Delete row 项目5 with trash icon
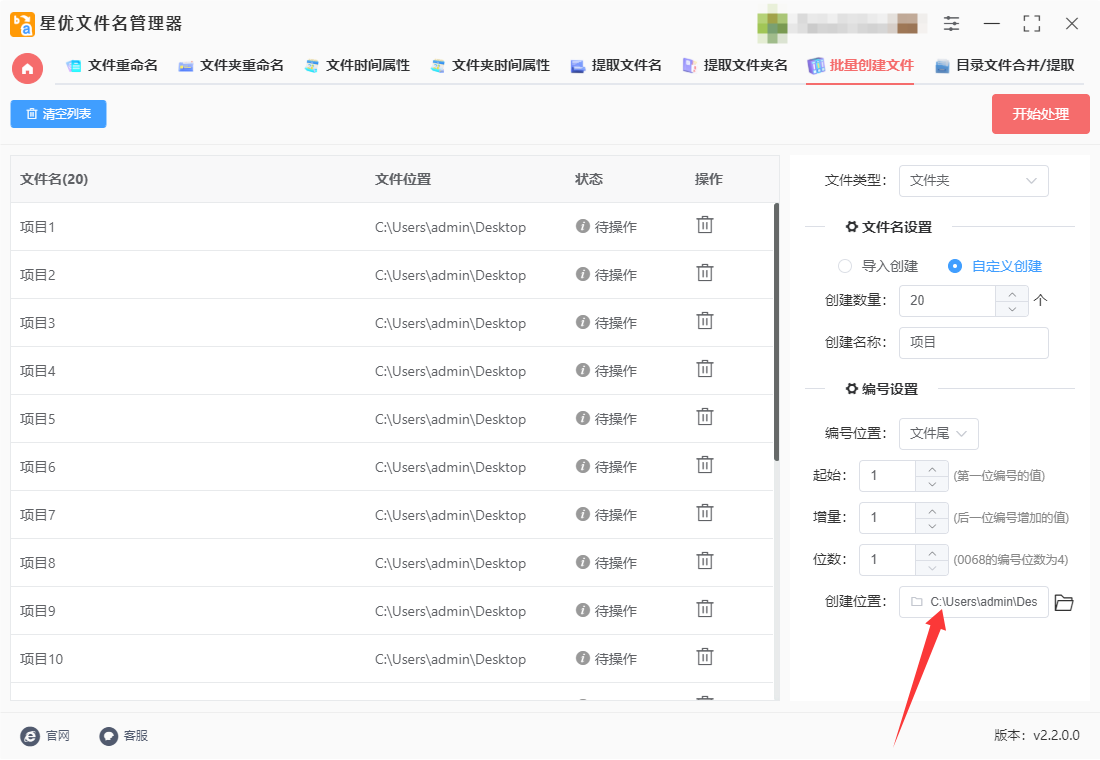1100x760 pixels. (x=704, y=418)
